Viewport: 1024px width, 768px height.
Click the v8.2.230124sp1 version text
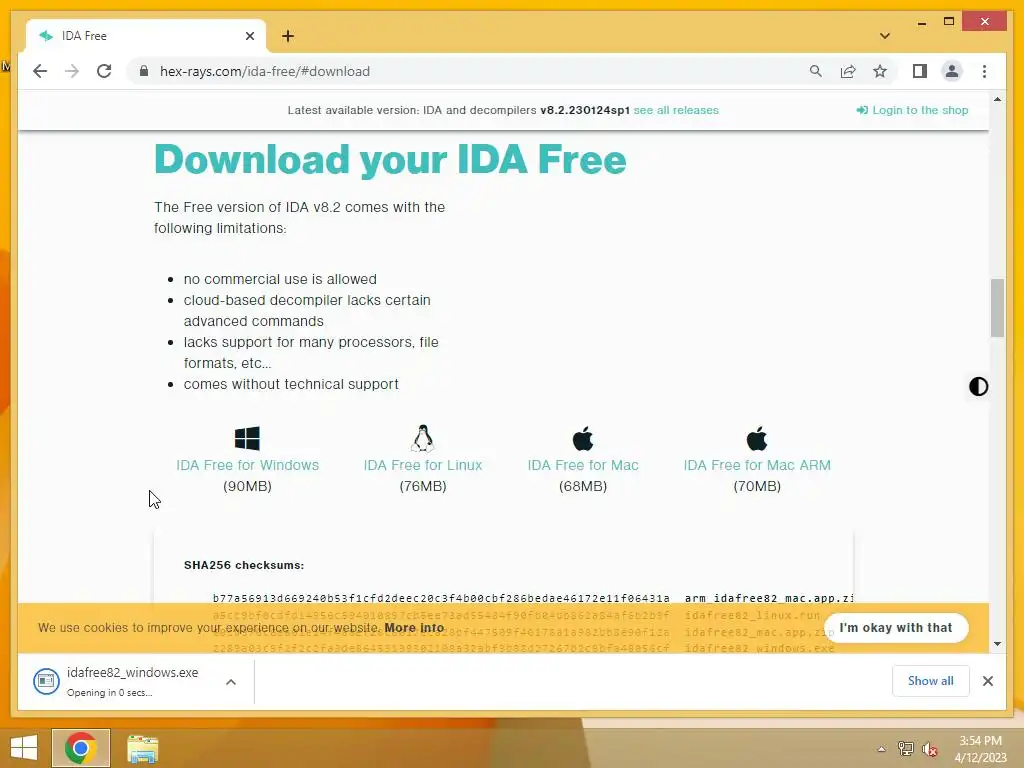[x=584, y=110]
